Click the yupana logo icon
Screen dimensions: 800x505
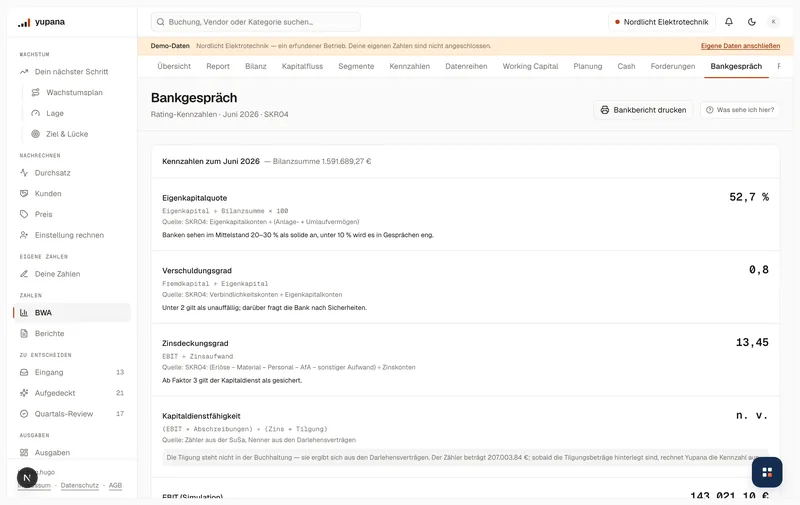click(24, 22)
